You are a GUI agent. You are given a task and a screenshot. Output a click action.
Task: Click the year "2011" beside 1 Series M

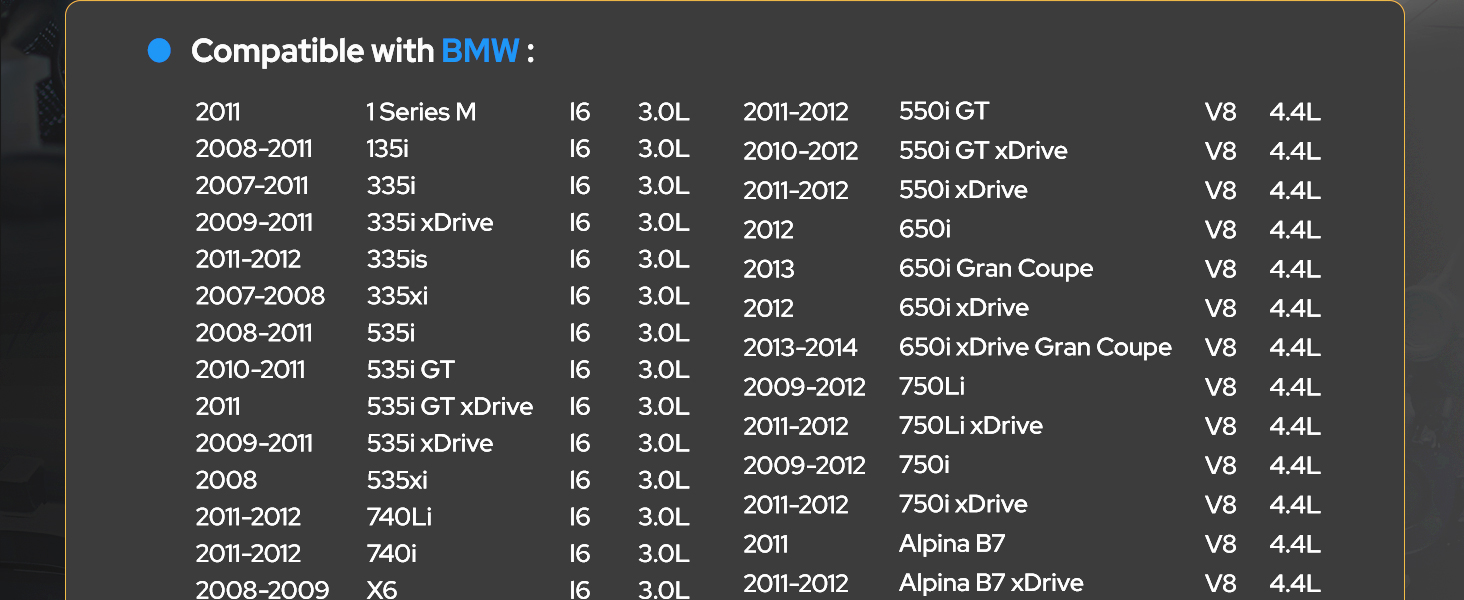[218, 112]
